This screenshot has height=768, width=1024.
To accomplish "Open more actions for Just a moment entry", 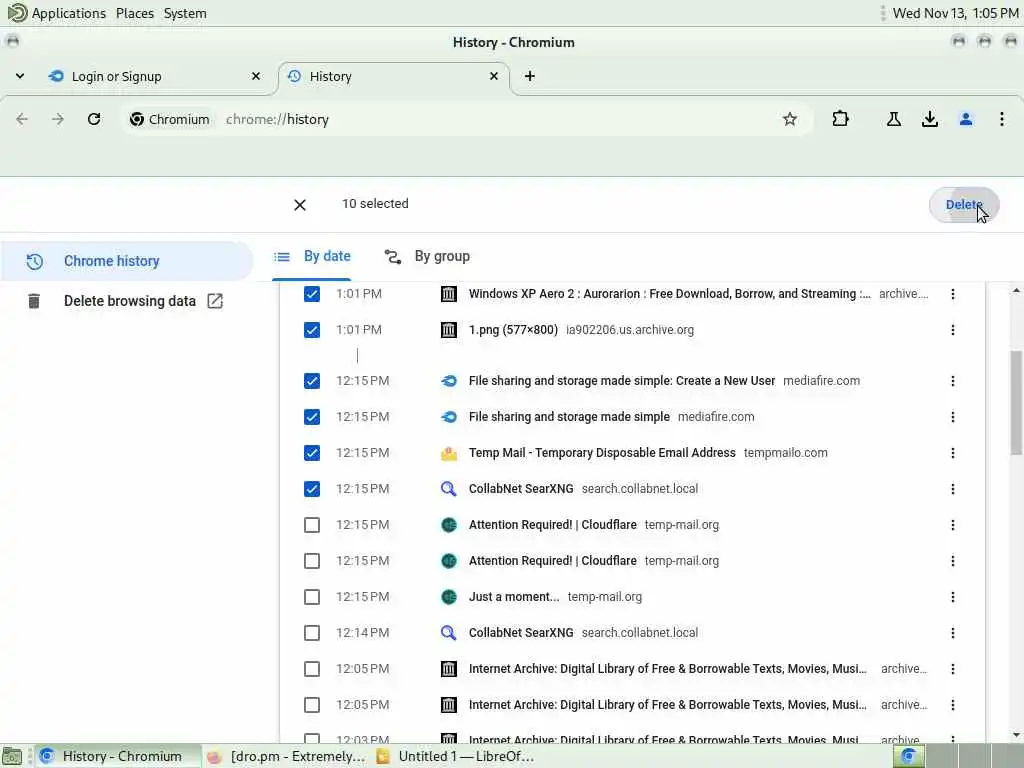I will click(953, 597).
